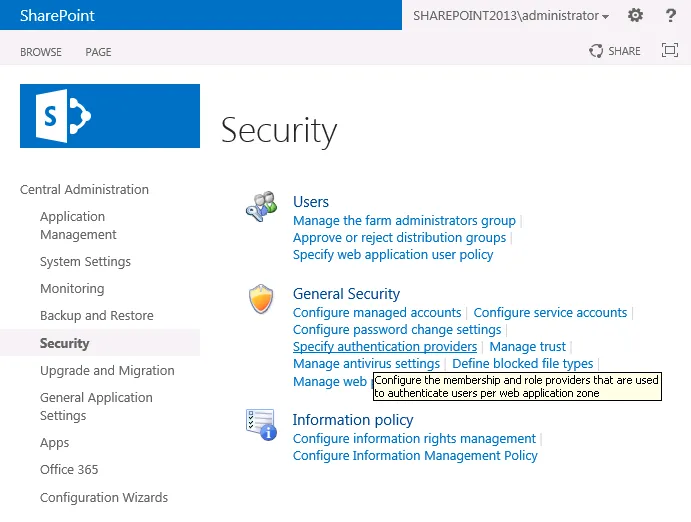Toggle focus on content fullscreen icon

(x=670, y=50)
